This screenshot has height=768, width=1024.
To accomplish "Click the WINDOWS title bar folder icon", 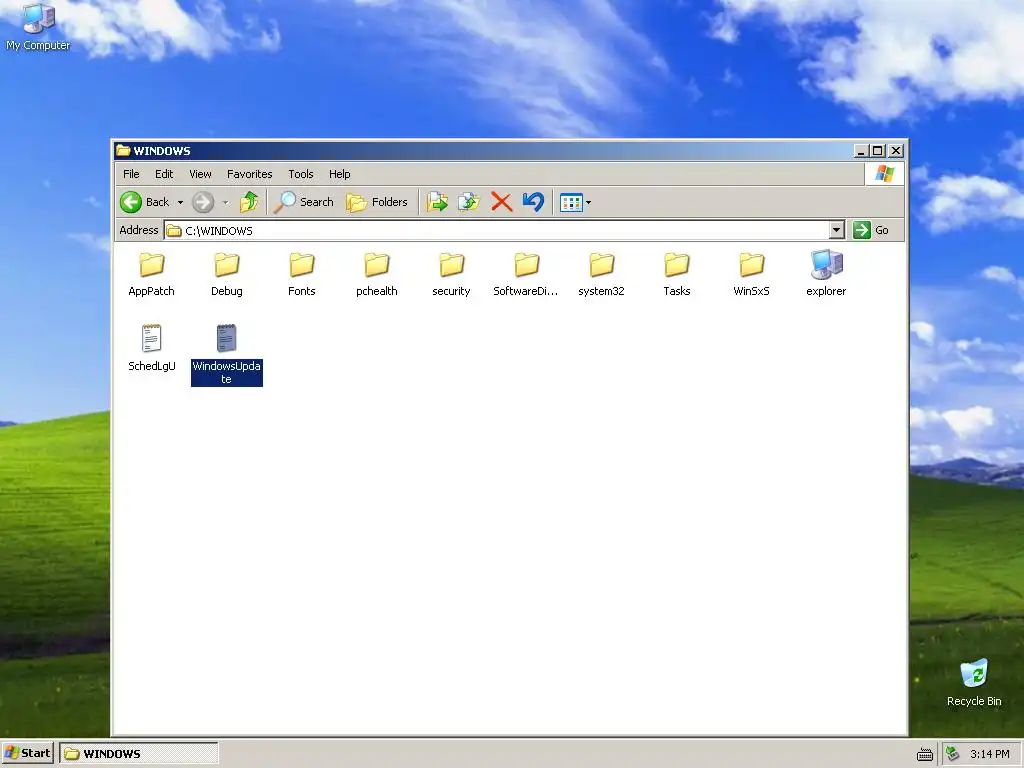I will 123,151.
